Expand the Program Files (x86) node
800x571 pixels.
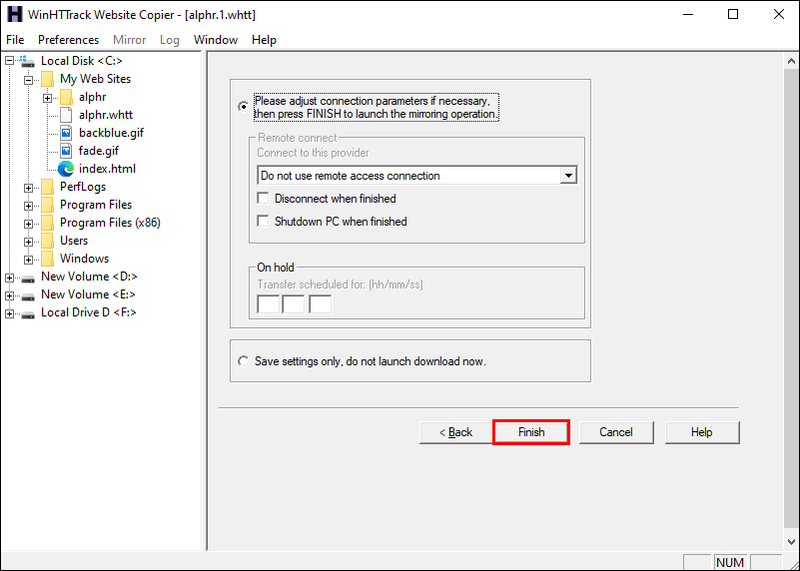pos(29,224)
